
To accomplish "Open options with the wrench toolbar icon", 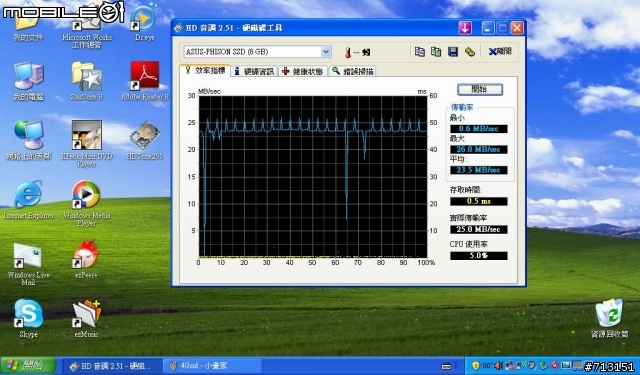I will (470, 51).
